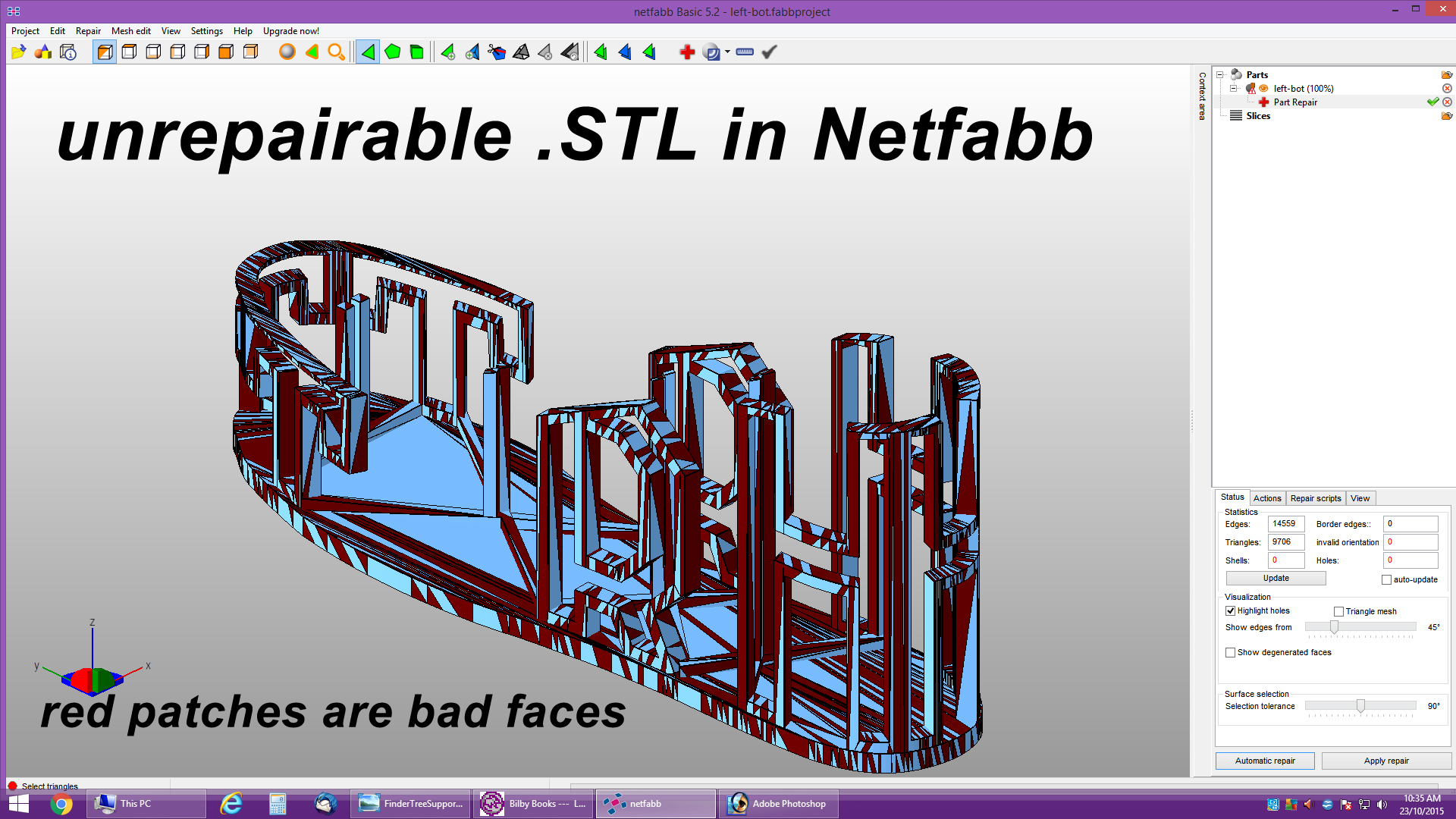The width and height of the screenshot is (1456, 819).
Task: Click the Apply repair button
Action: coord(1385,761)
